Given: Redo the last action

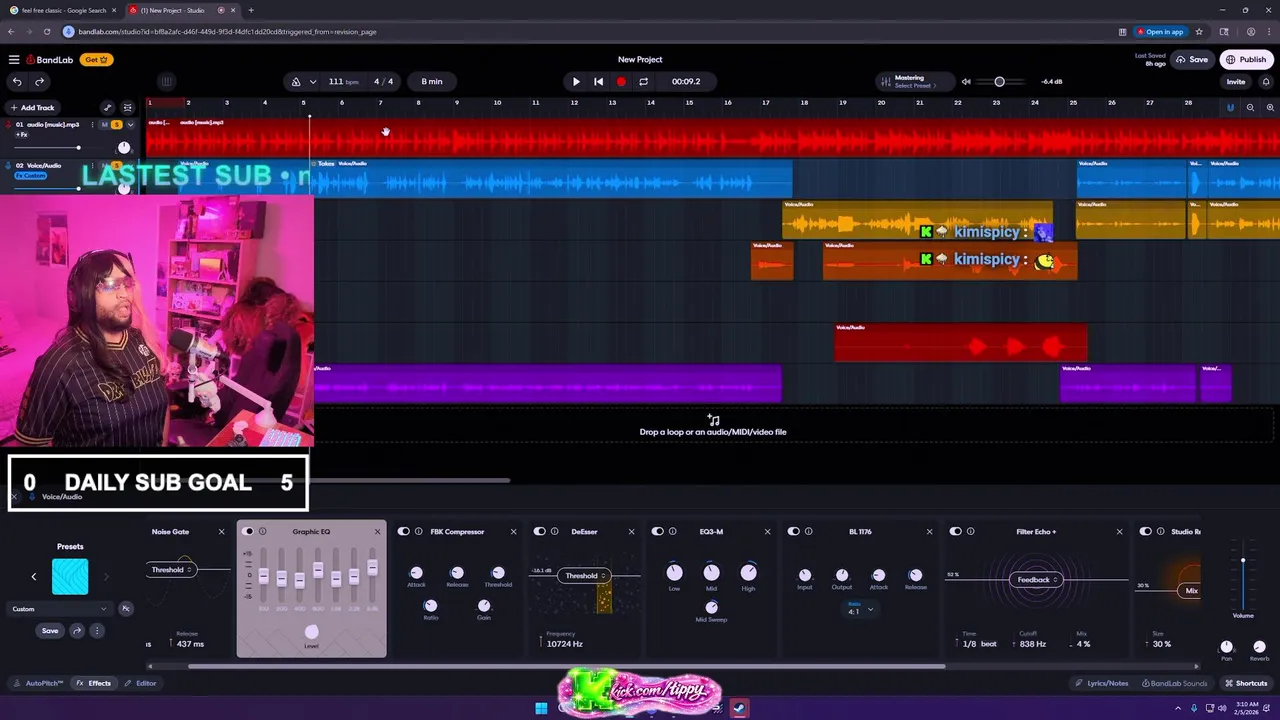Looking at the screenshot, I should (x=39, y=82).
